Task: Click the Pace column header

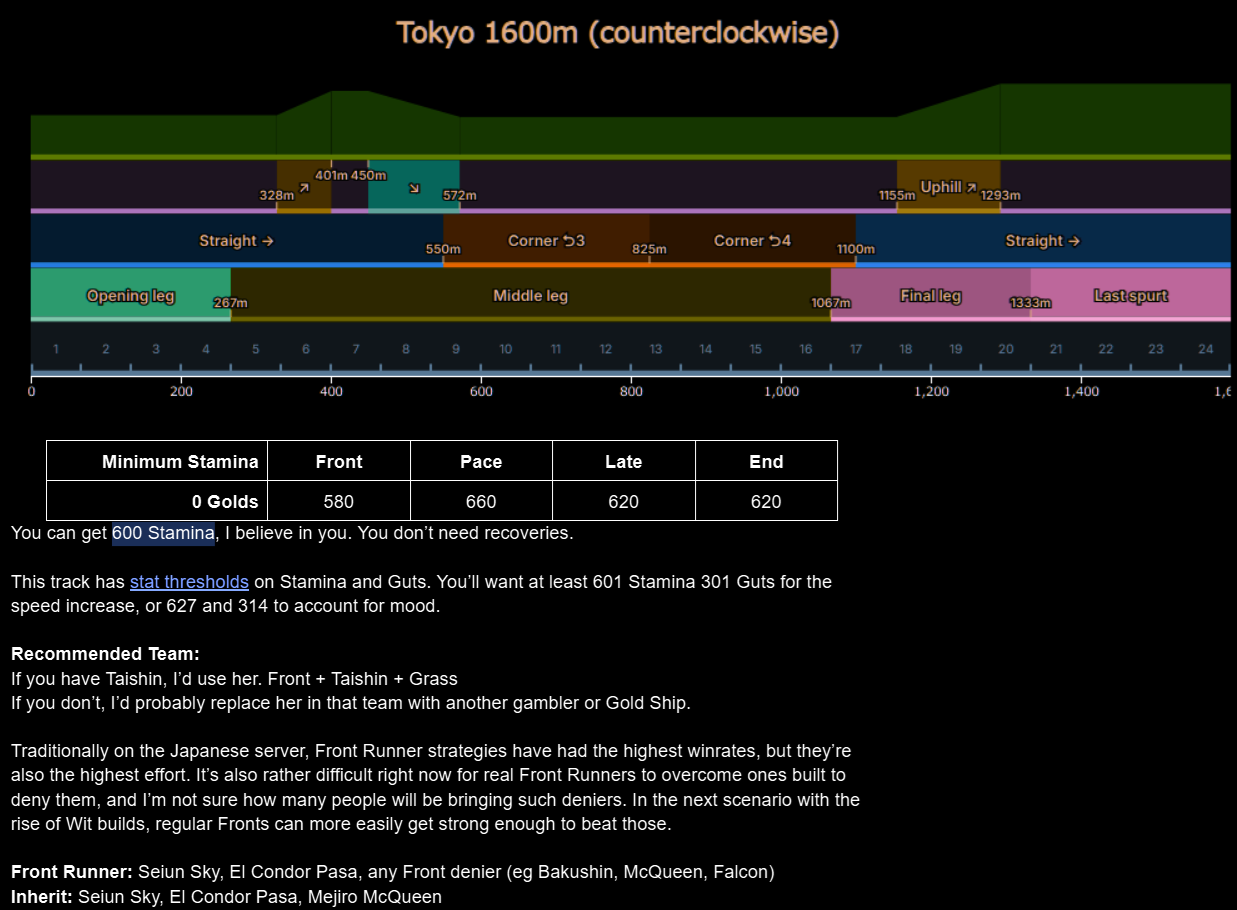Action: 481,461
